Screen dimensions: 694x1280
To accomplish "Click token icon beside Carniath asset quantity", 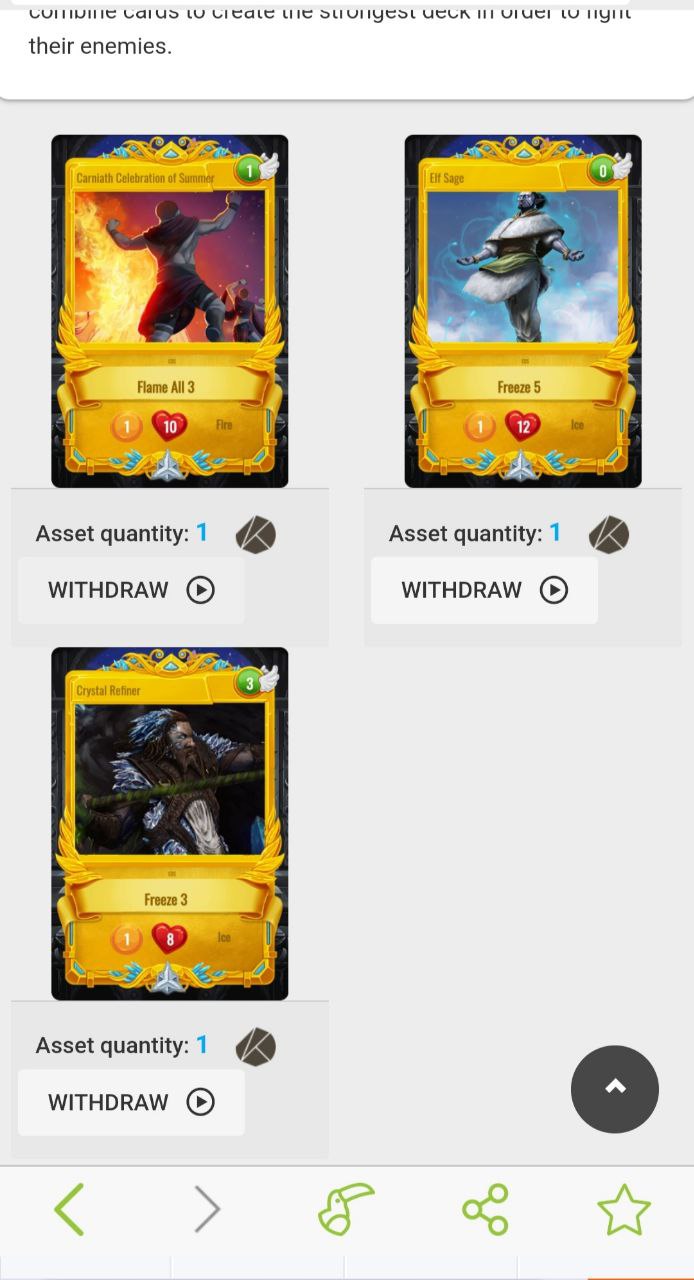I will pyautogui.click(x=256, y=535).
